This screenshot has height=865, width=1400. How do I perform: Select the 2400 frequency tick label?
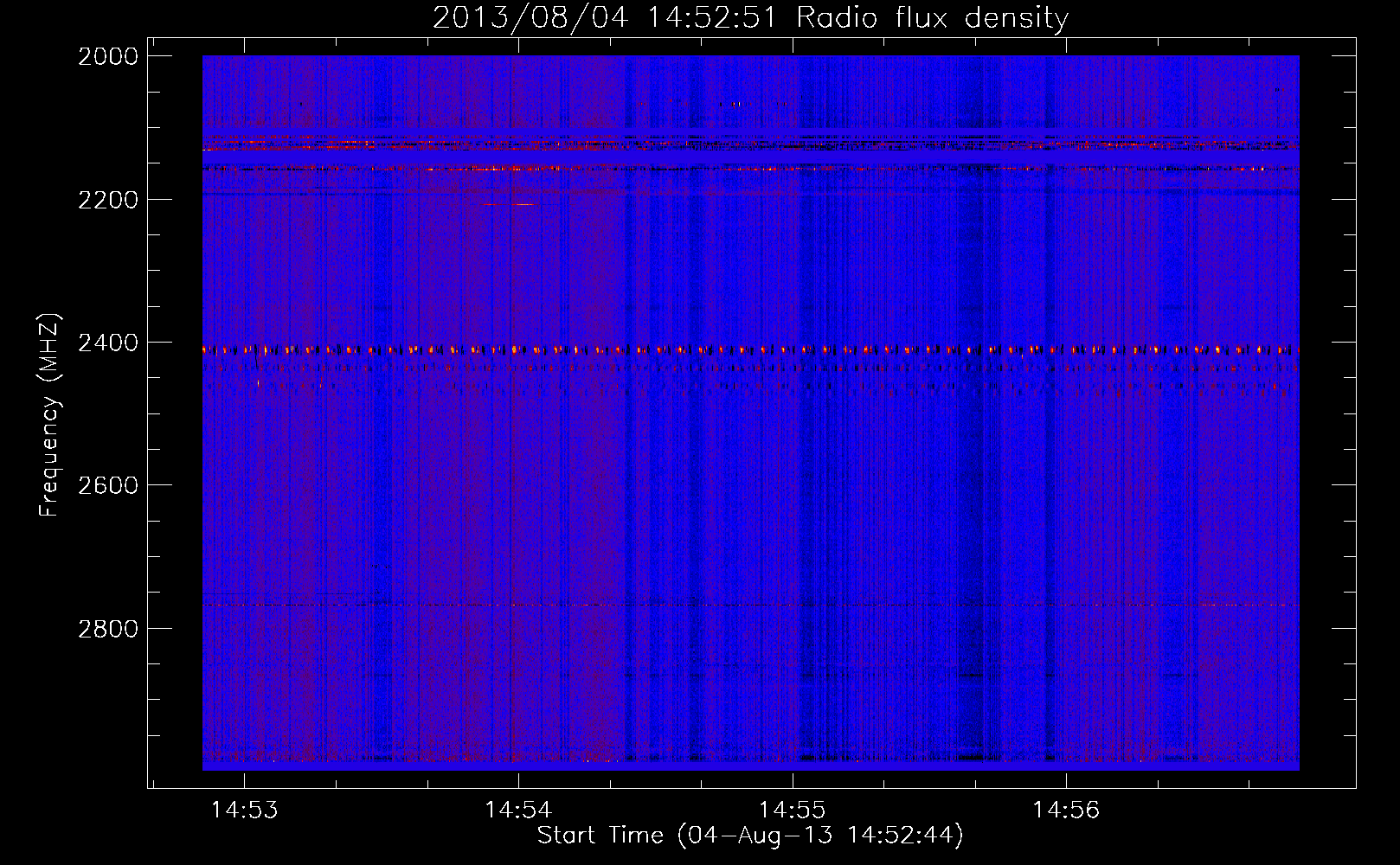[x=108, y=343]
